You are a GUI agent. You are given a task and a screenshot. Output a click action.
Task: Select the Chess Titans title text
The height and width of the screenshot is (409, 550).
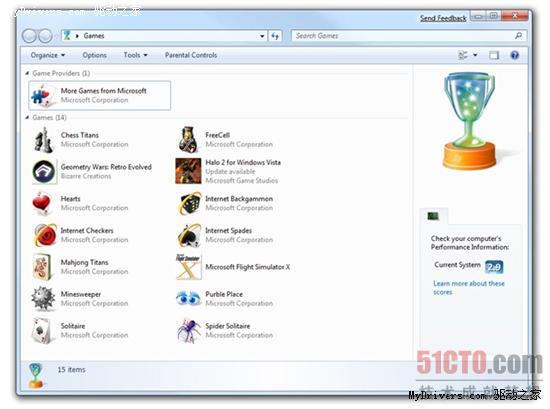click(x=80, y=135)
